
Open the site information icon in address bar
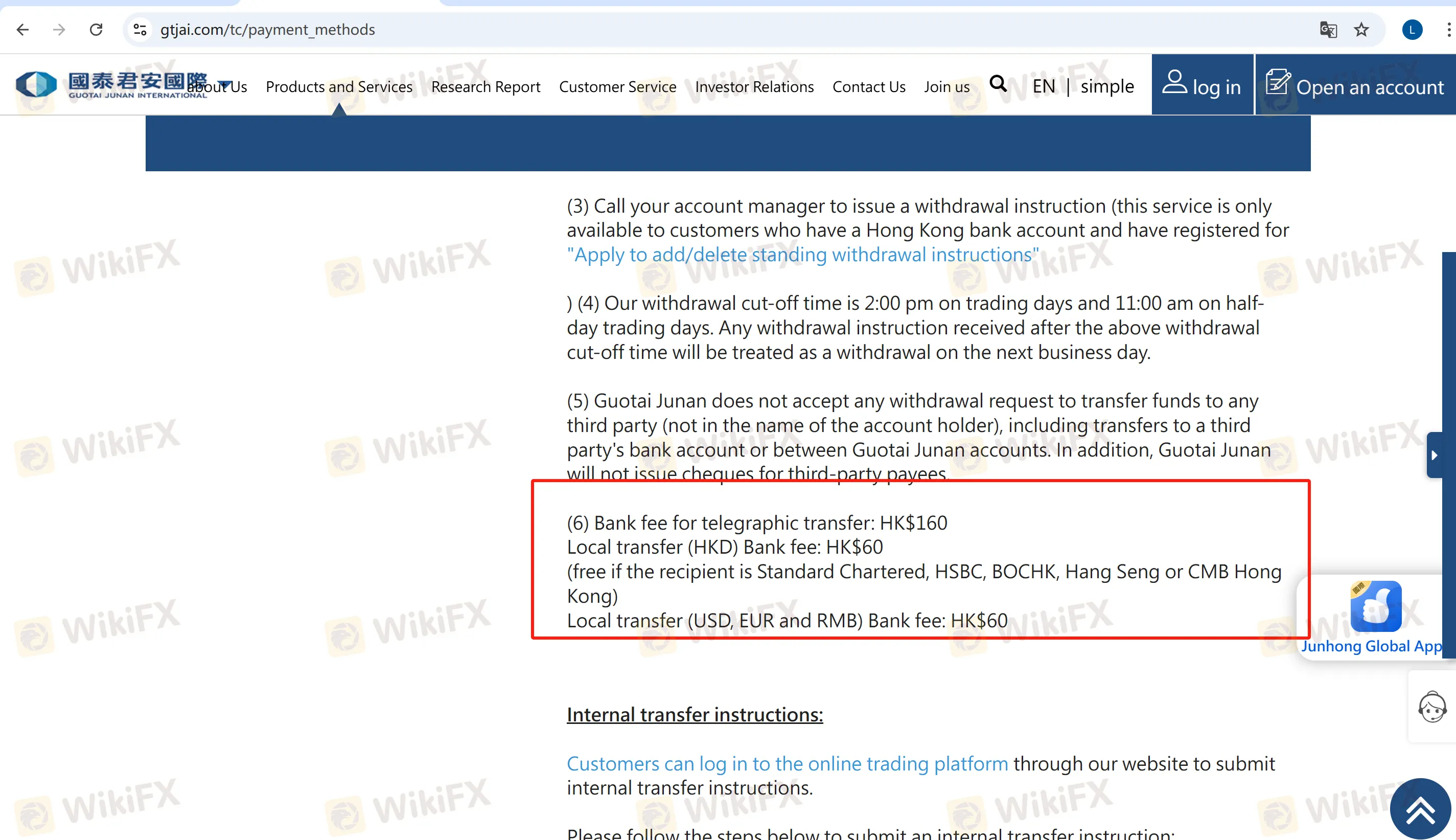coord(140,30)
